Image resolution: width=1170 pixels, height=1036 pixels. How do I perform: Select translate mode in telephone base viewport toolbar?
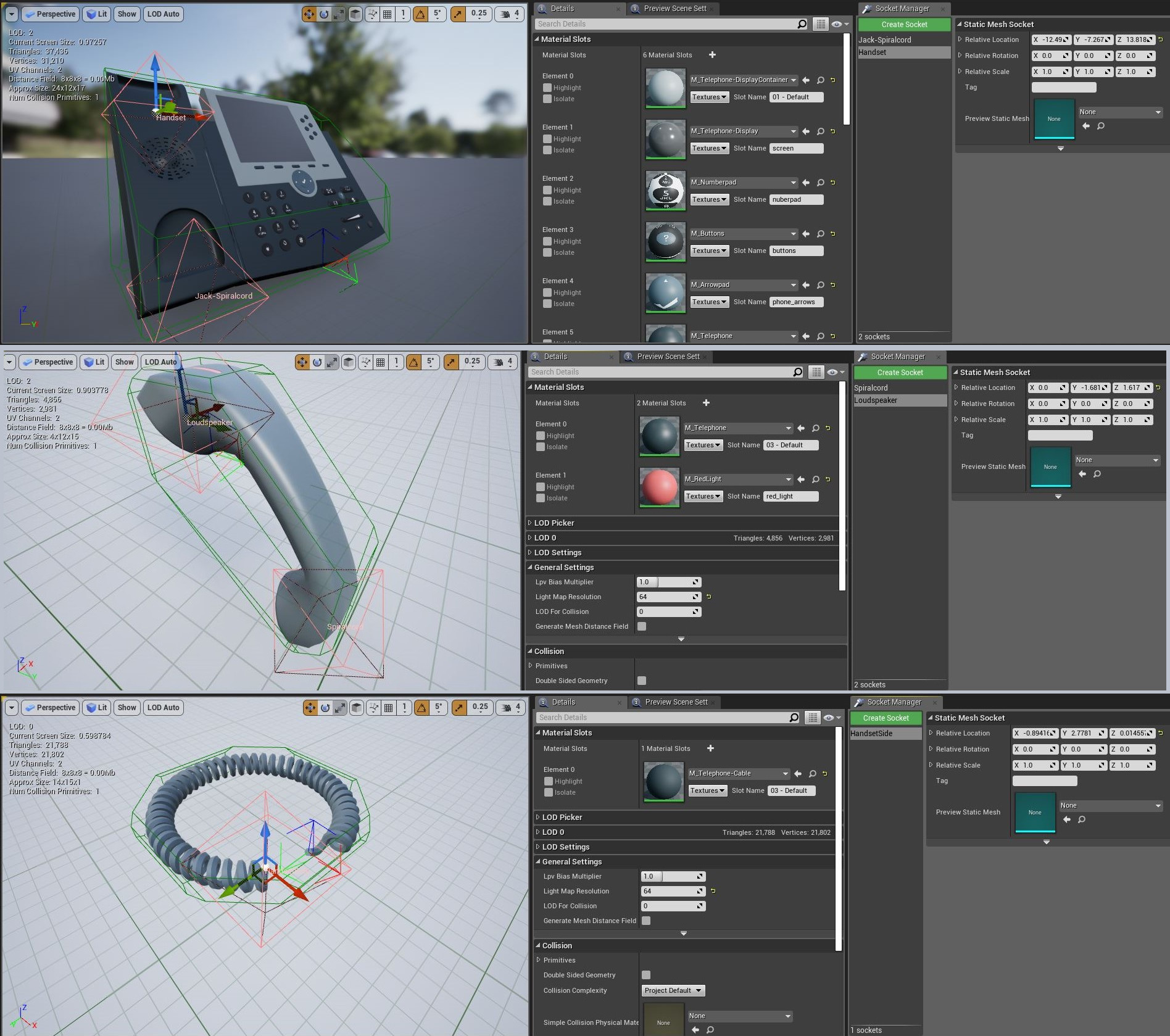[309, 14]
